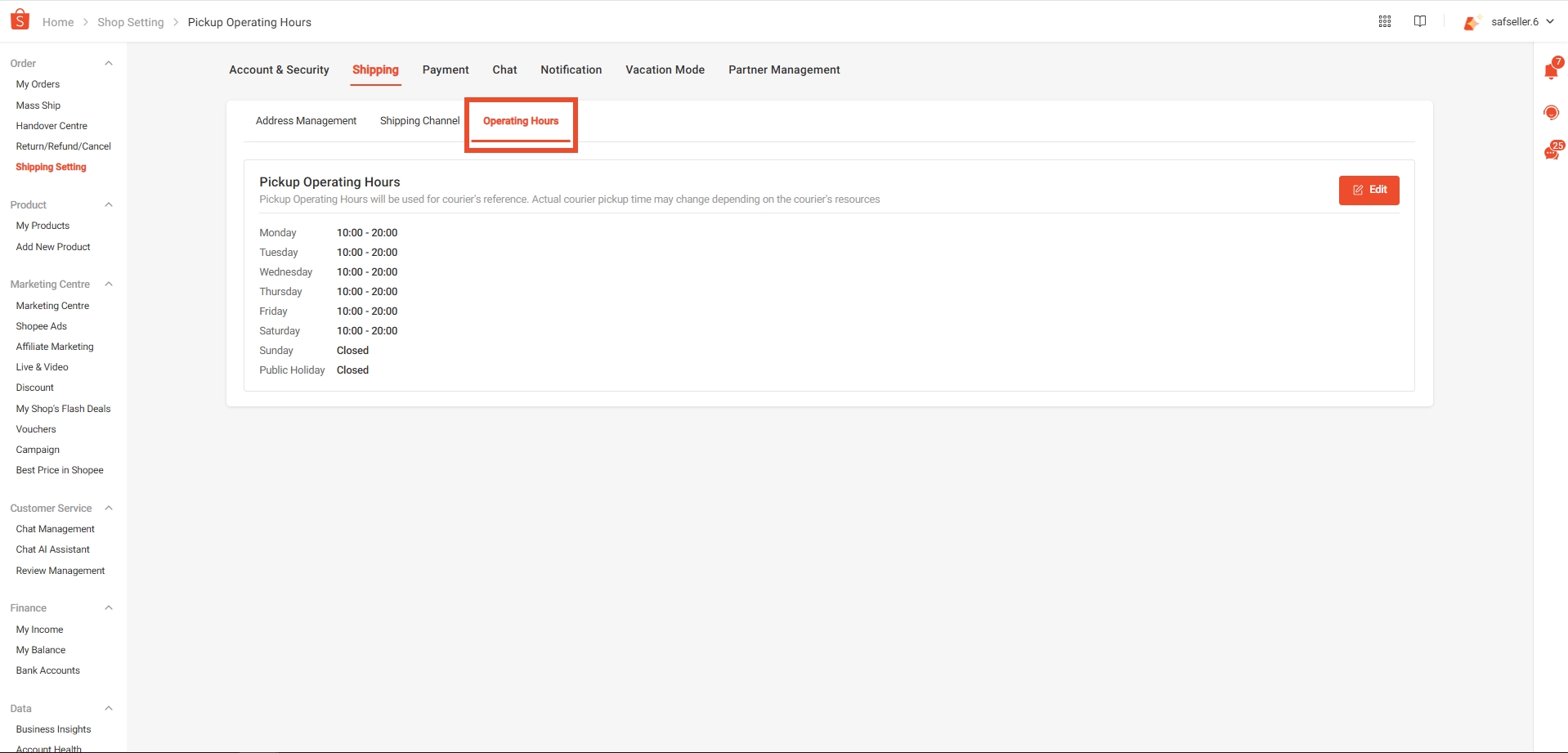Collapse the Marketing Centre section chevron

pos(109,284)
